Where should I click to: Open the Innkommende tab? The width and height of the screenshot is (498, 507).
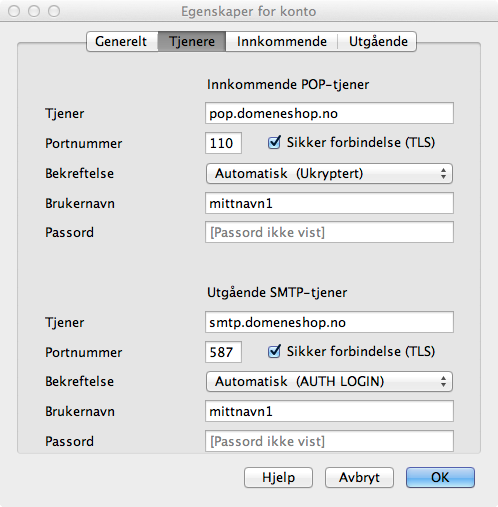click(282, 42)
